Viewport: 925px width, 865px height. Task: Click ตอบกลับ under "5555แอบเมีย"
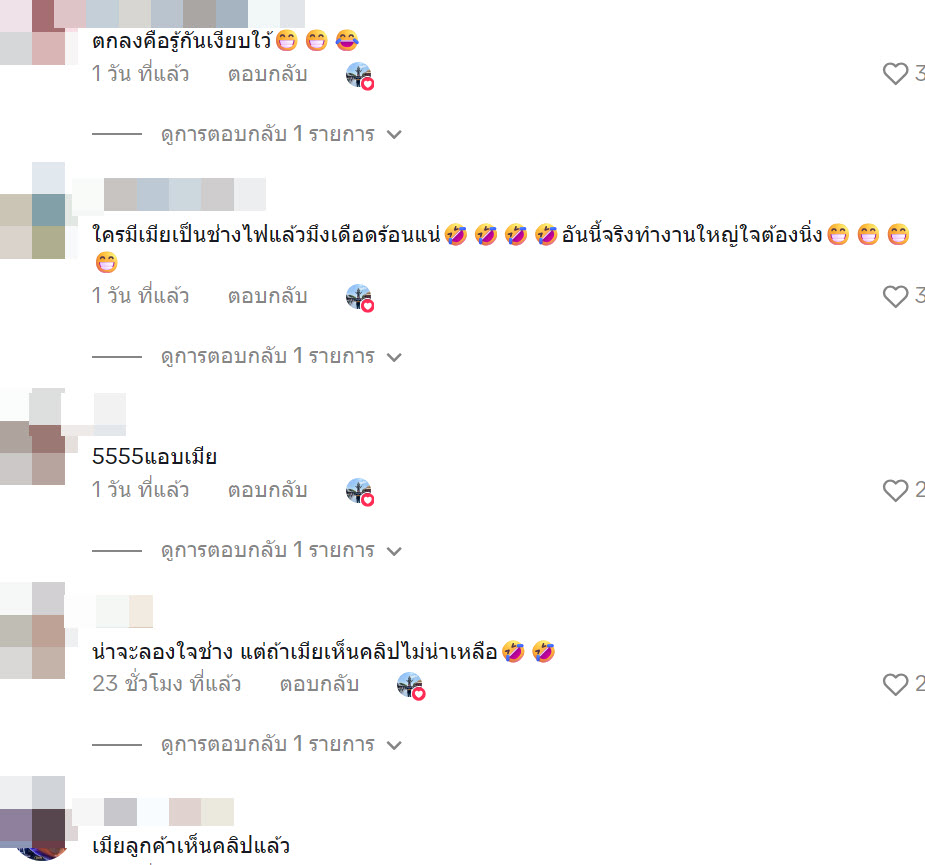(267, 490)
